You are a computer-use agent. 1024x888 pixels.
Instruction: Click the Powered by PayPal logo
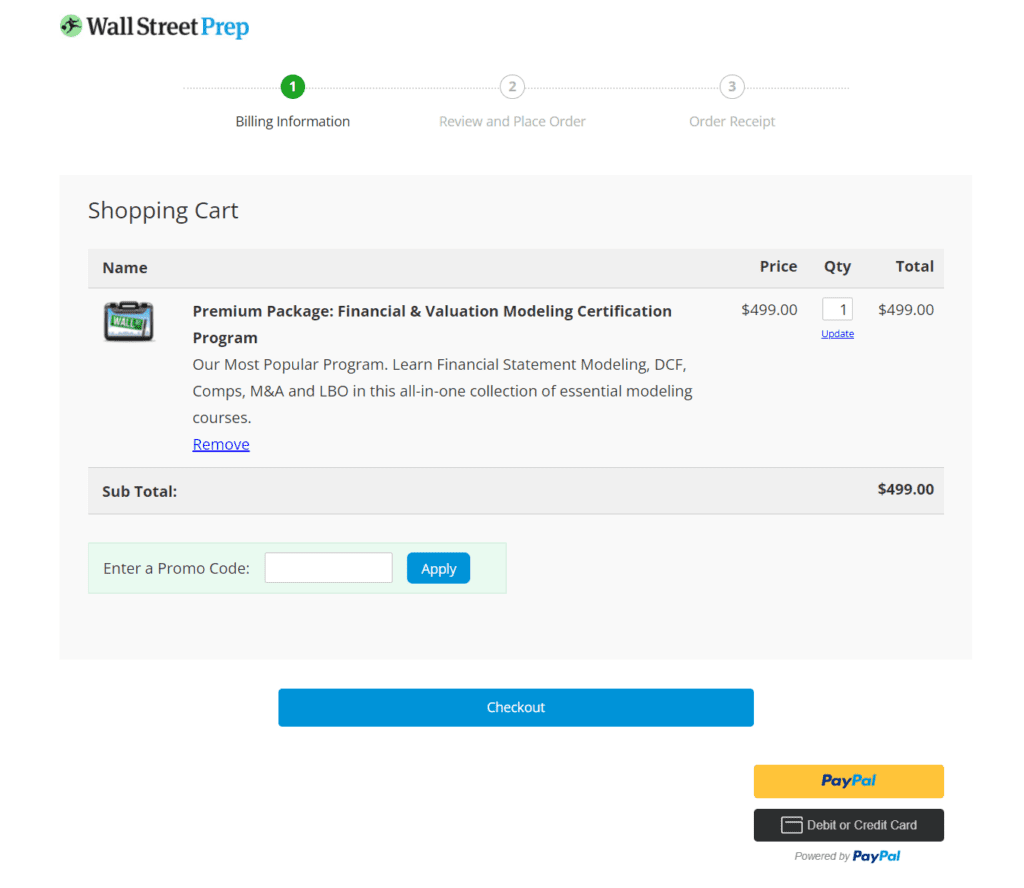pos(848,856)
